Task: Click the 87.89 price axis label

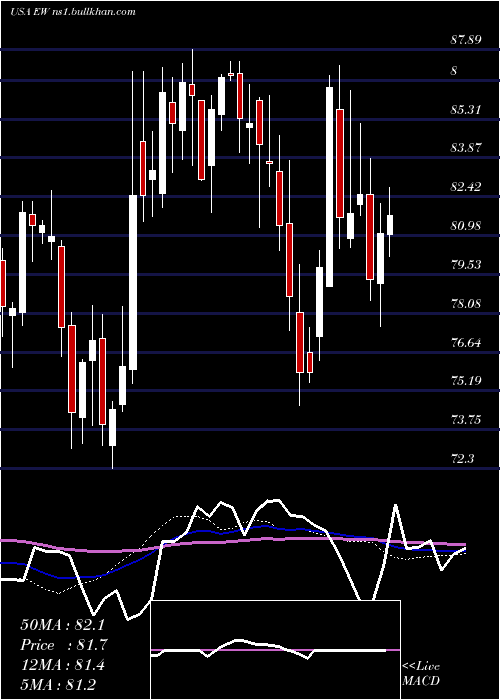Action: [466, 40]
